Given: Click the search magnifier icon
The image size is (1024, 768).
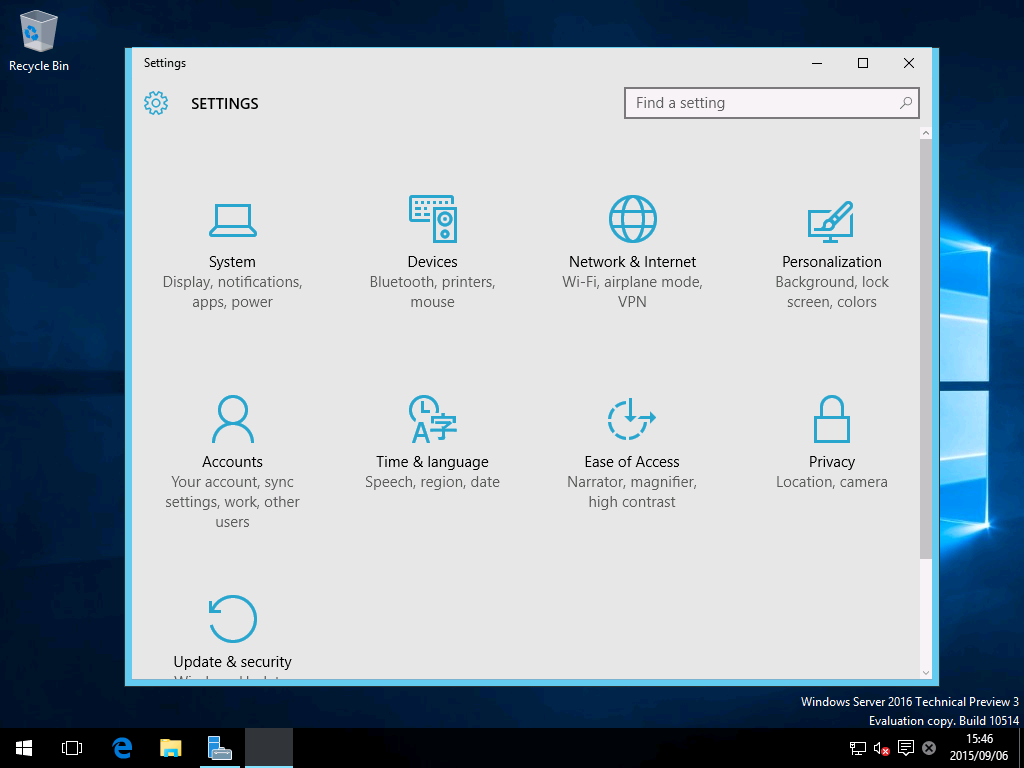Looking at the screenshot, I should [905, 103].
